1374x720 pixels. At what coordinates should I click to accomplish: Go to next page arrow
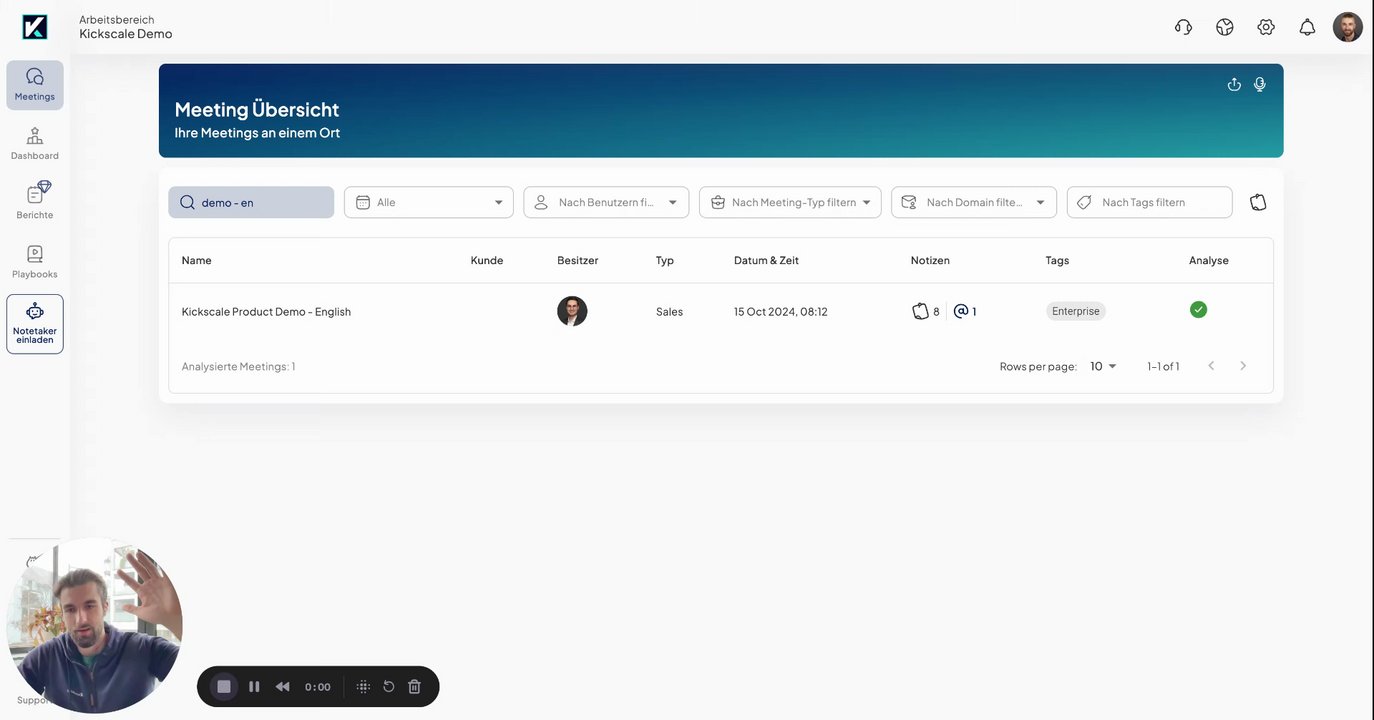tap(1243, 366)
